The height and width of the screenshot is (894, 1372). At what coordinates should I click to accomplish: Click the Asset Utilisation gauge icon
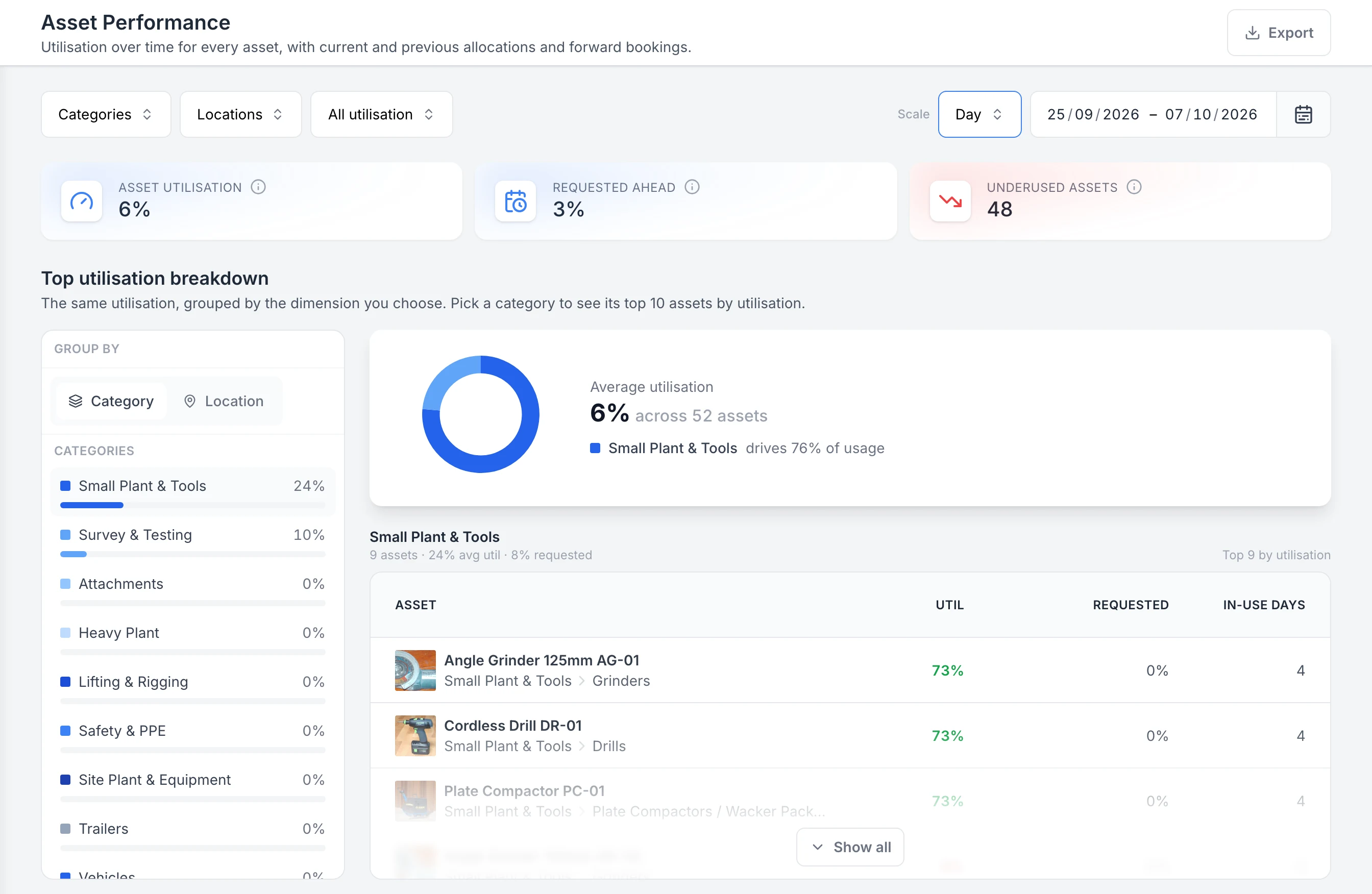(81, 201)
